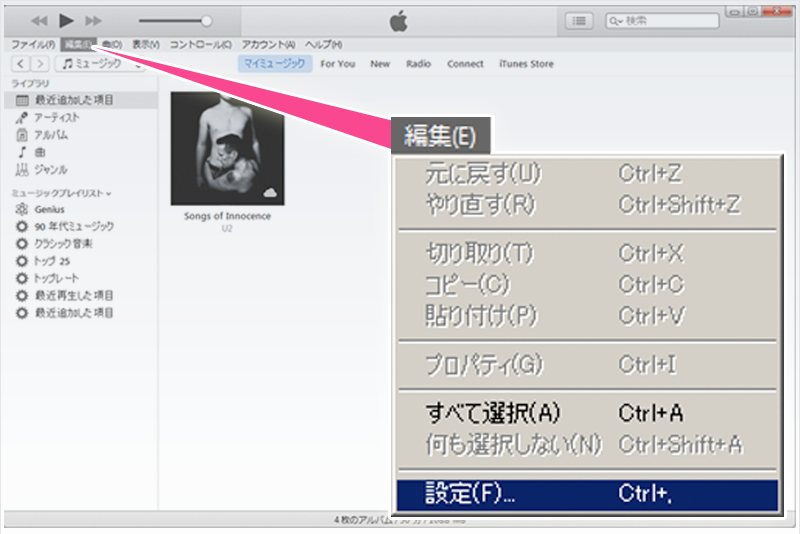Screen dimensions: 800x534
Task: Open the 表示(V) menu
Action: click(146, 45)
